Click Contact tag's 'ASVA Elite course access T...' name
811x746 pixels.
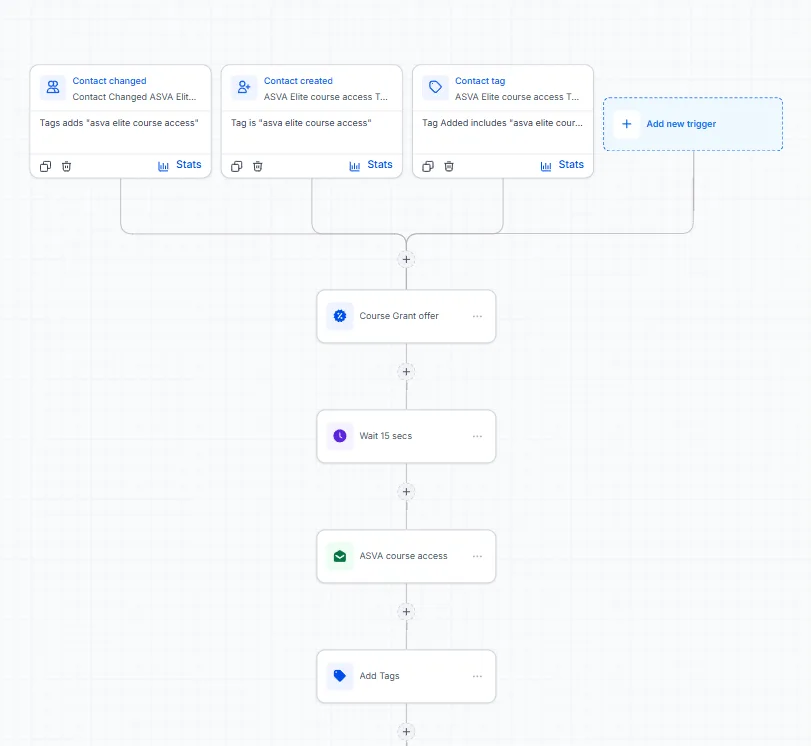[x=517, y=97]
